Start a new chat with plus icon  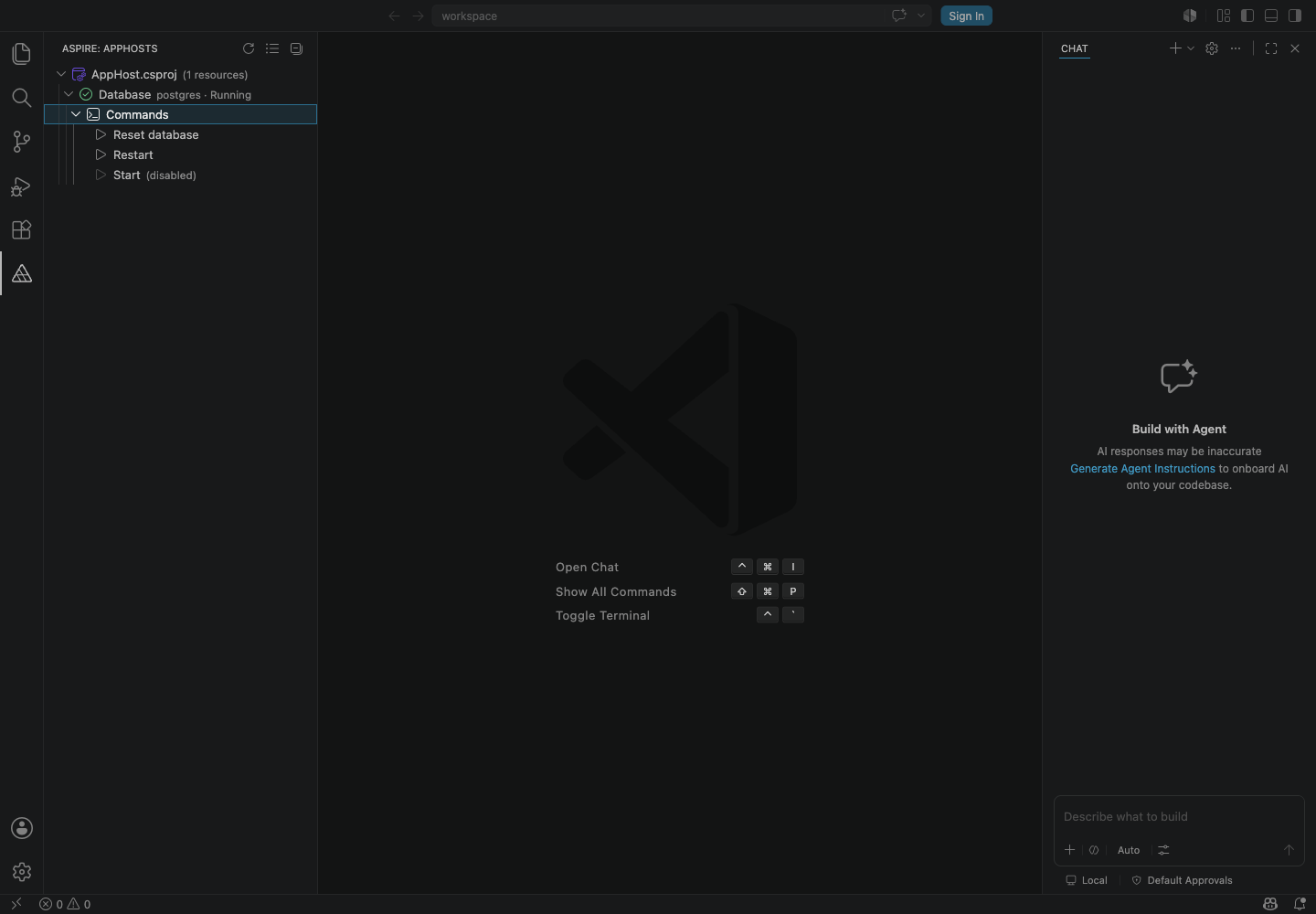pyautogui.click(x=1175, y=48)
